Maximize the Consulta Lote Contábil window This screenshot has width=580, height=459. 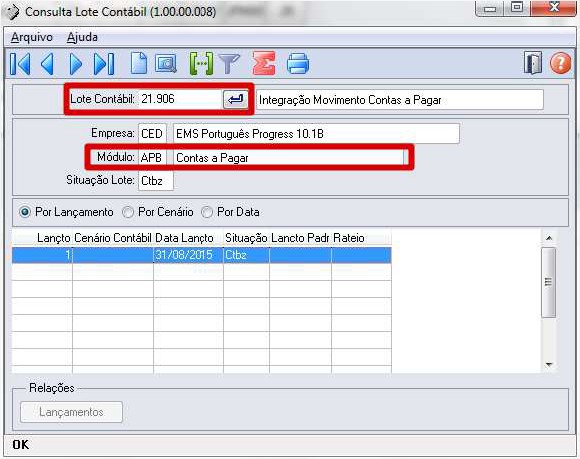point(517,8)
